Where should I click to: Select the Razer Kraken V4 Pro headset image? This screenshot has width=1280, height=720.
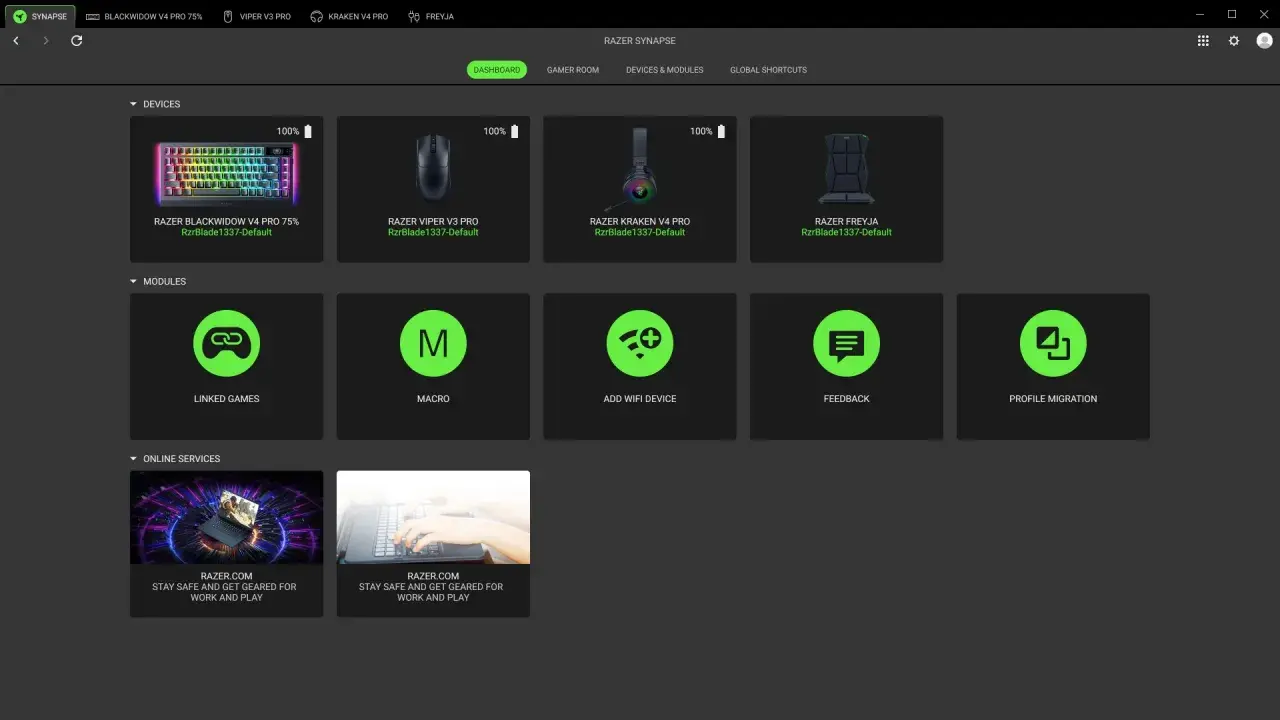tap(636, 168)
